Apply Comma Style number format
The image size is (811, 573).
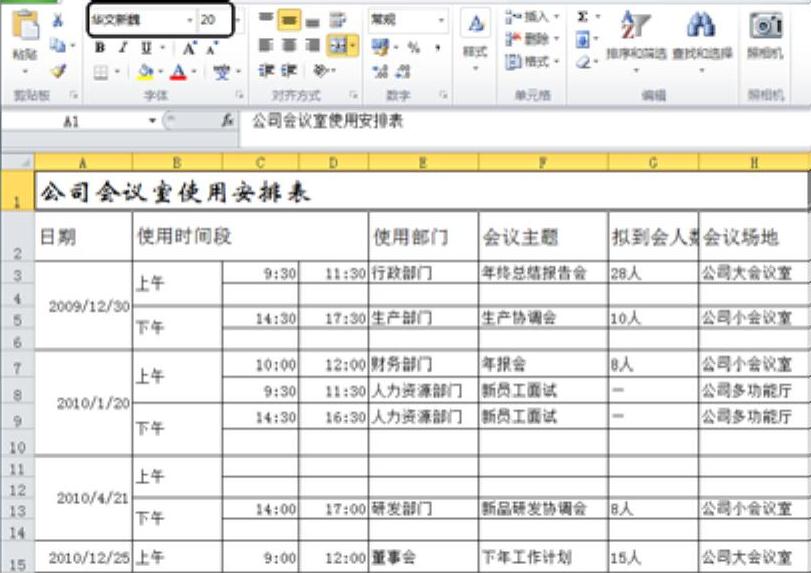click(438, 48)
